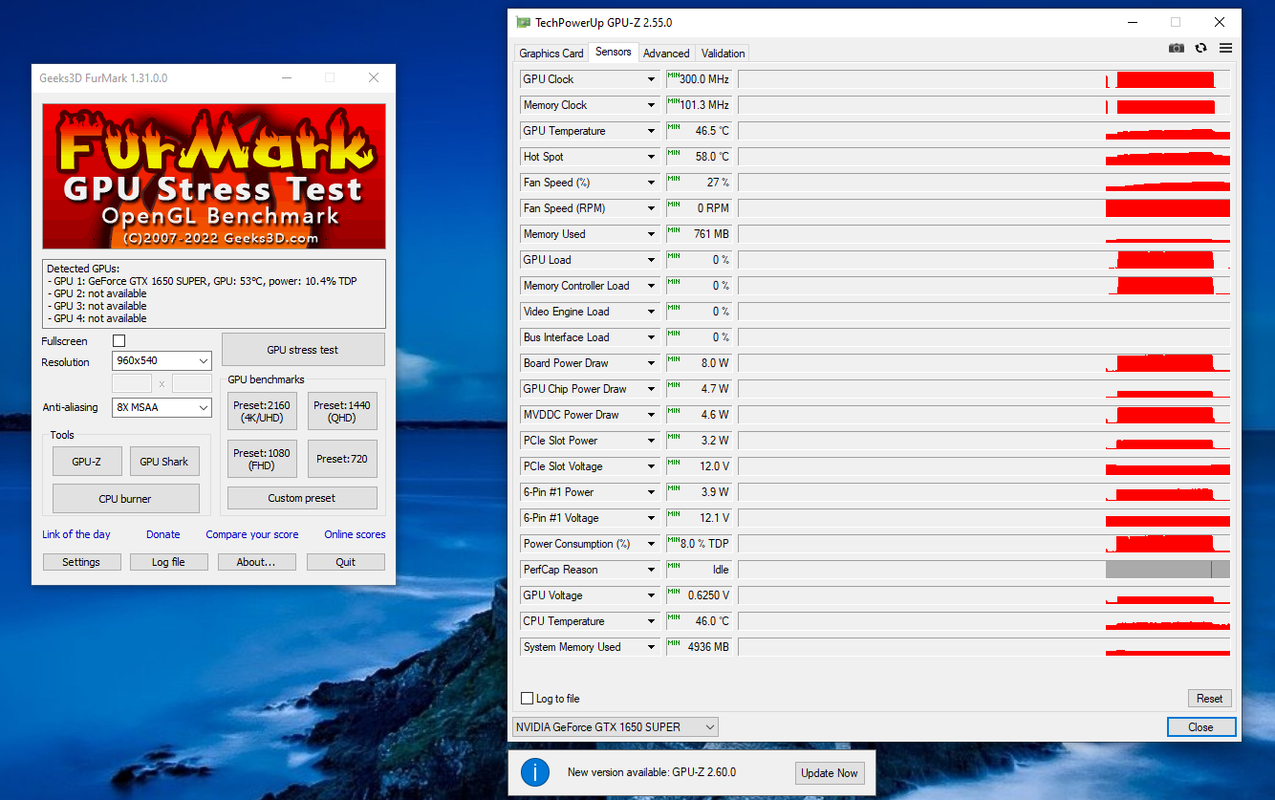
Task: Select the Sensors tab
Action: [x=613, y=52]
